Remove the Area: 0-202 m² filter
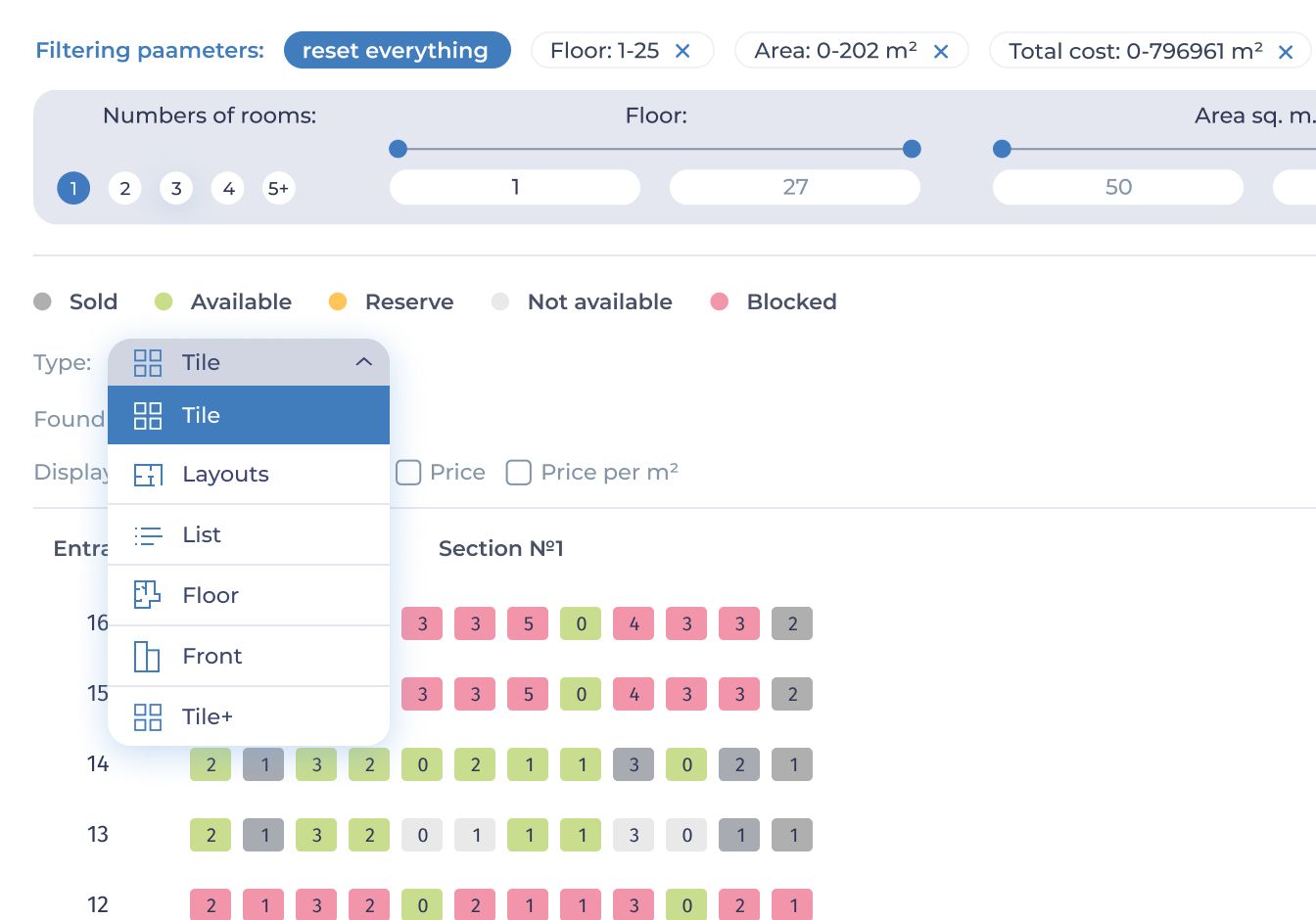This screenshot has height=920, width=1316. point(941,51)
